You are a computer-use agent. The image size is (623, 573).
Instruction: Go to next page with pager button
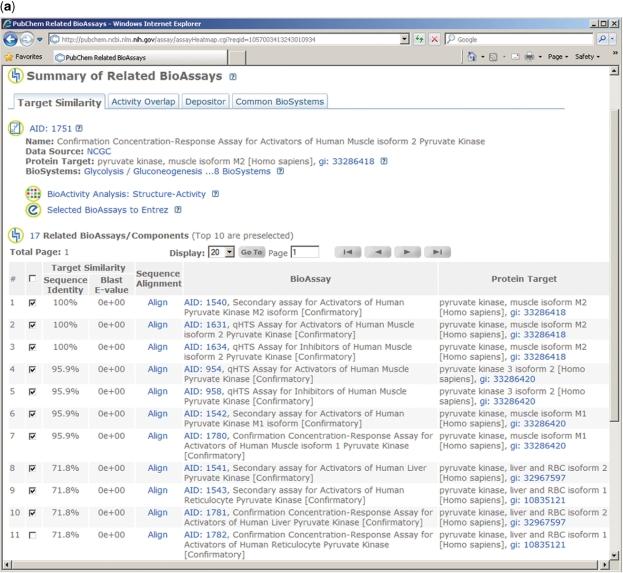coord(407,252)
